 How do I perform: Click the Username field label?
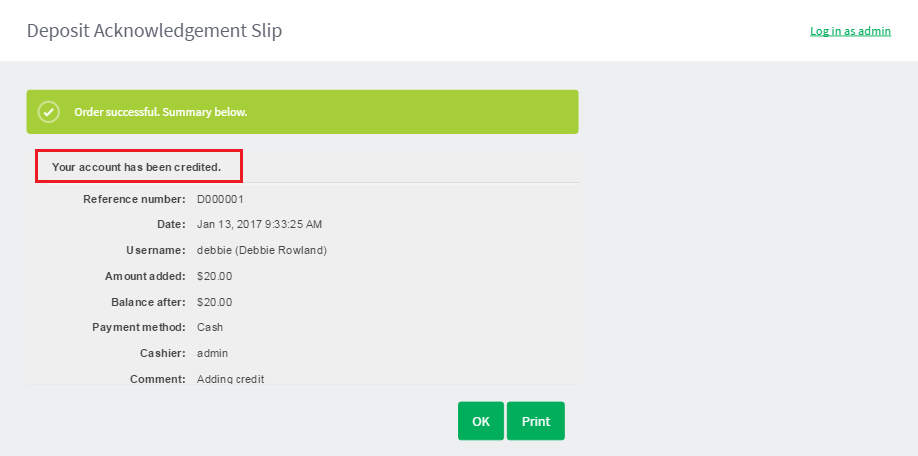(x=156, y=251)
